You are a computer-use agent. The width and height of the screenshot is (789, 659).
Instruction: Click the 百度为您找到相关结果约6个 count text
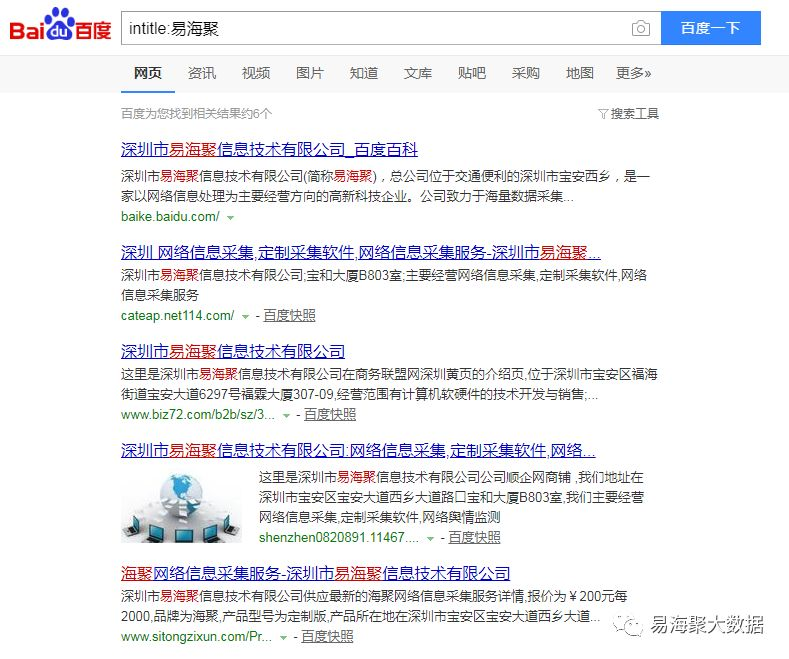[x=196, y=114]
